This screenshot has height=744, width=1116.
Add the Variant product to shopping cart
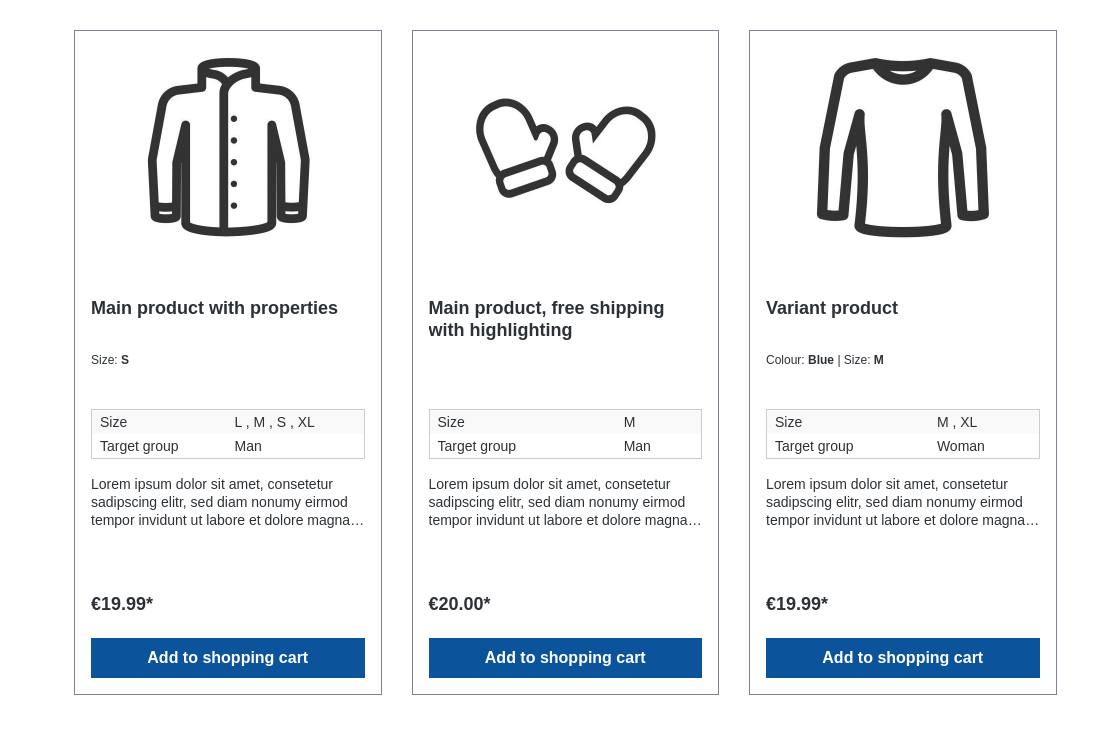pos(903,658)
